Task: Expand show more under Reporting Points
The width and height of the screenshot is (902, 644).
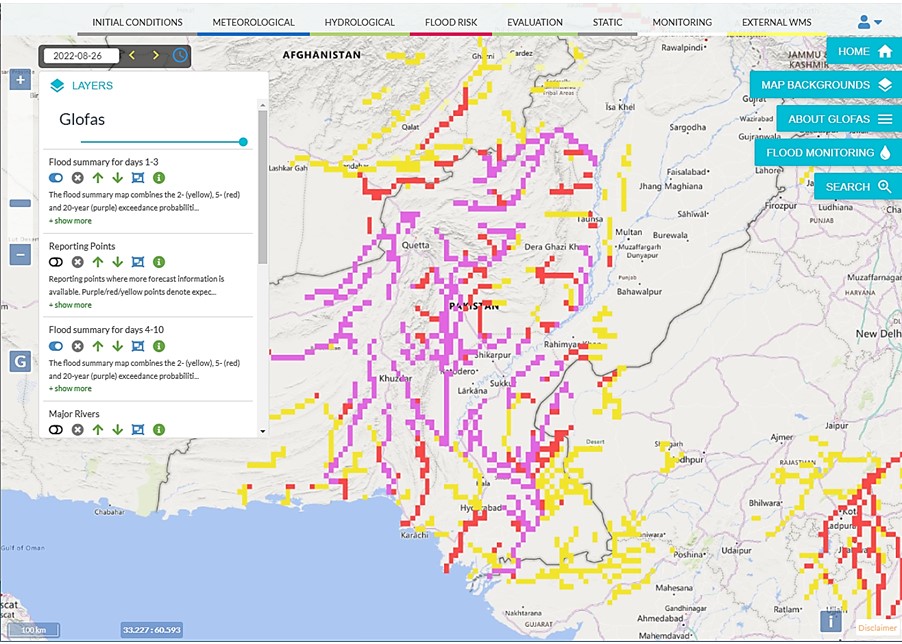Action: pyautogui.click(x=70, y=305)
